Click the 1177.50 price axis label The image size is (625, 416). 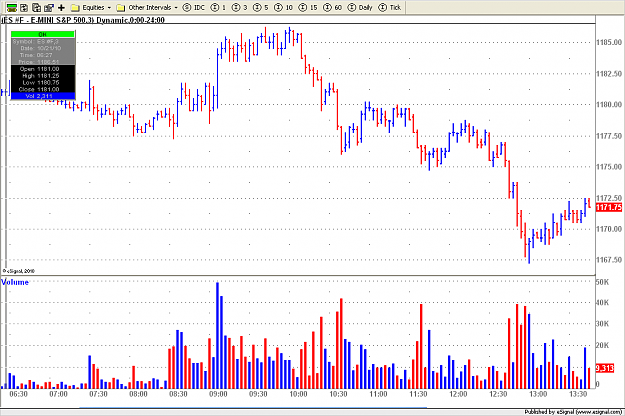click(609, 136)
